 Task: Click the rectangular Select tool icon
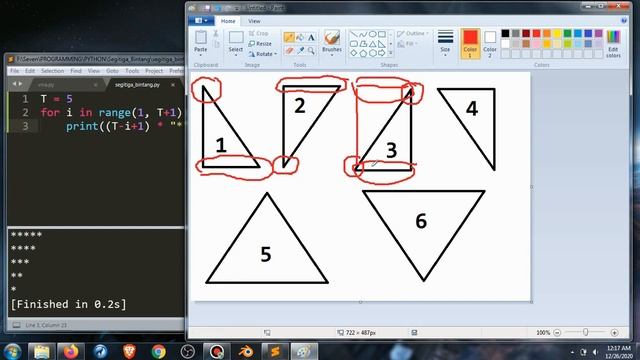(x=236, y=38)
